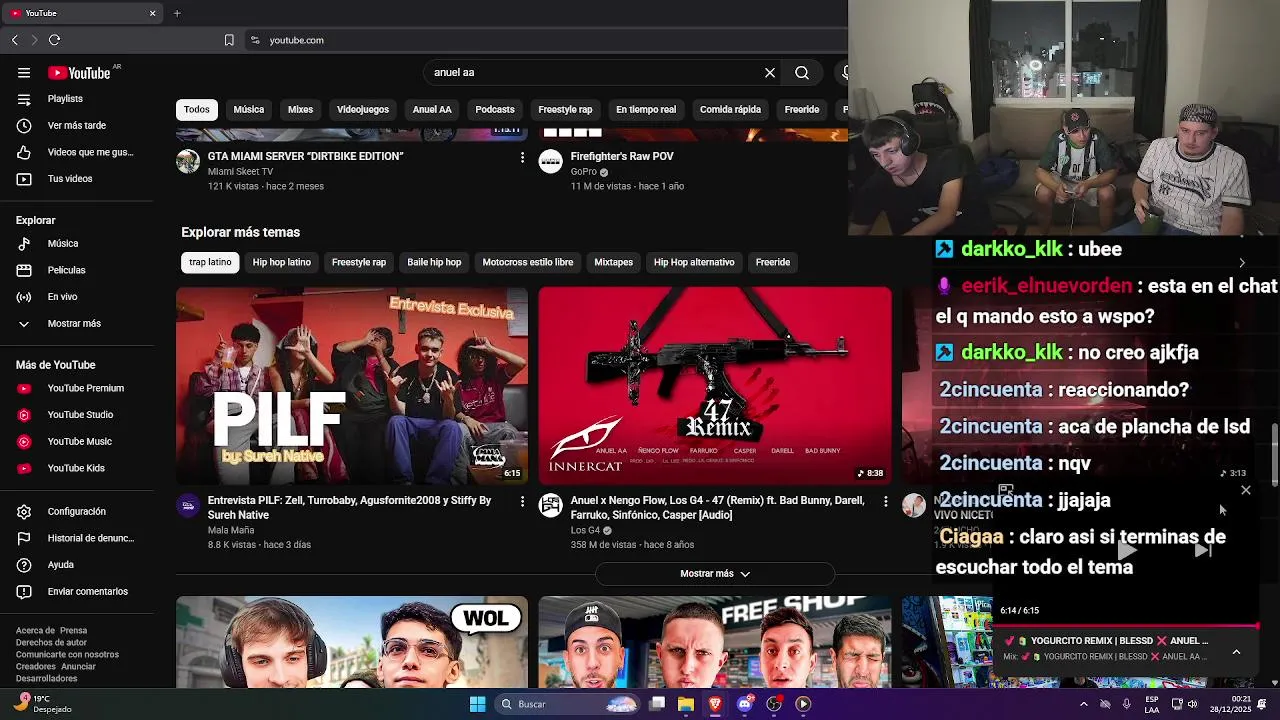Select the Motocross estilo libre topic chip

(x=528, y=262)
